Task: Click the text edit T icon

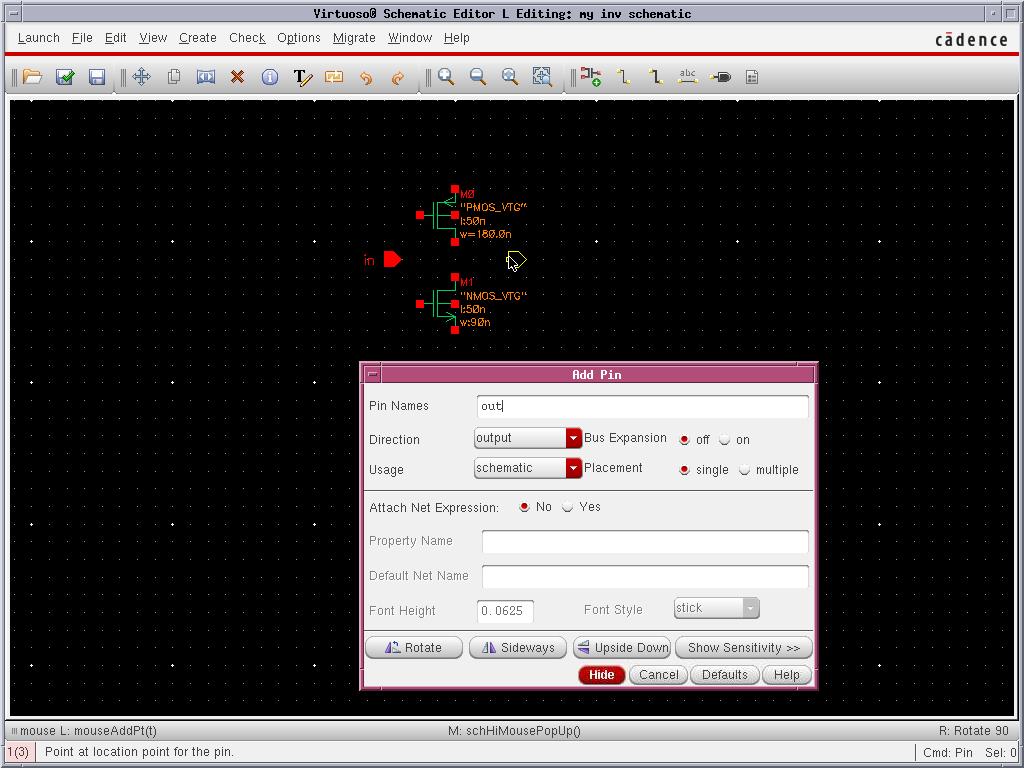Action: [302, 78]
